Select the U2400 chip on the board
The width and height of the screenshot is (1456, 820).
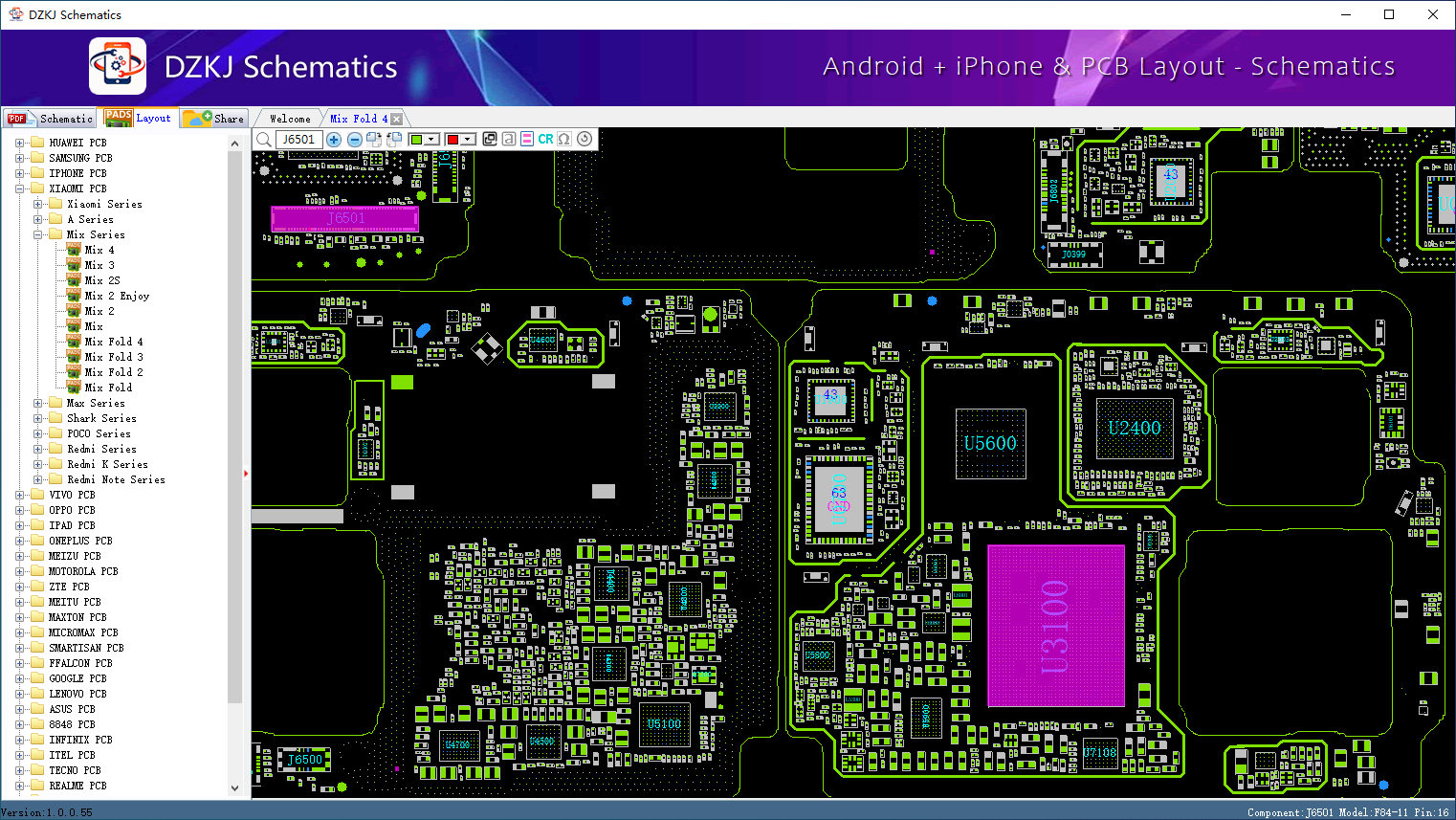coord(1135,429)
